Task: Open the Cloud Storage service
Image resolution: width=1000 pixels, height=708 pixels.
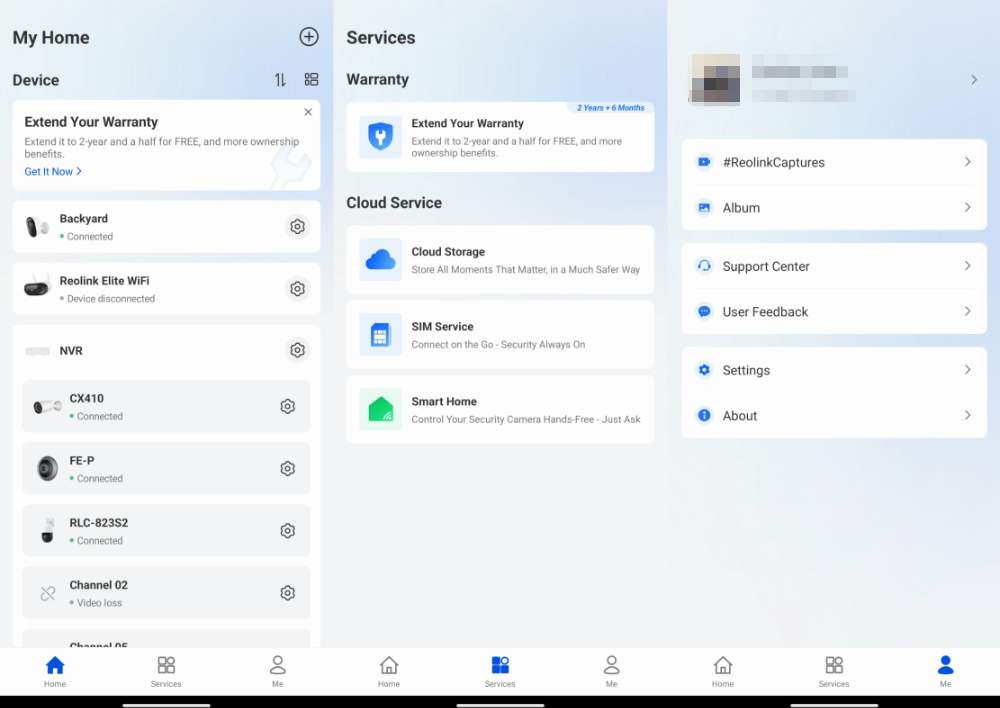Action: [500, 260]
